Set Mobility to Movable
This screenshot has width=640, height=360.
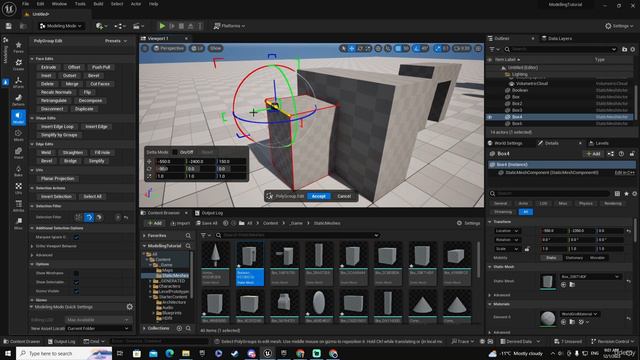point(597,258)
